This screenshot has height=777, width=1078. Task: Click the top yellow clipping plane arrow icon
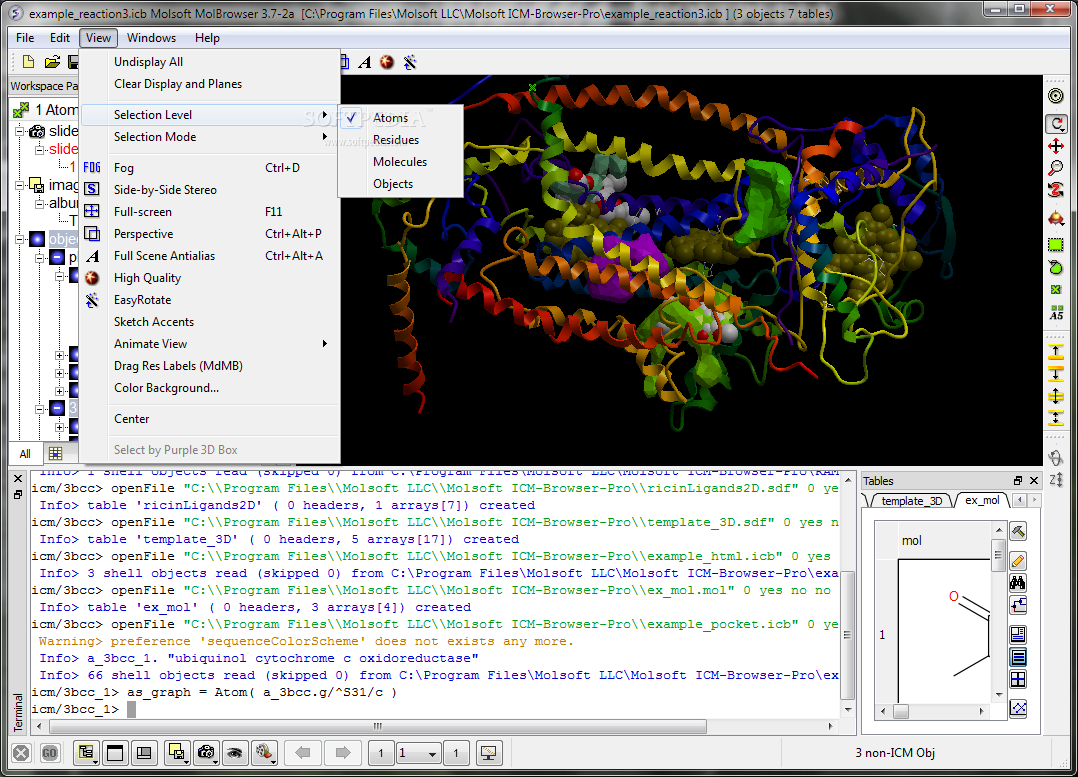(x=1055, y=352)
